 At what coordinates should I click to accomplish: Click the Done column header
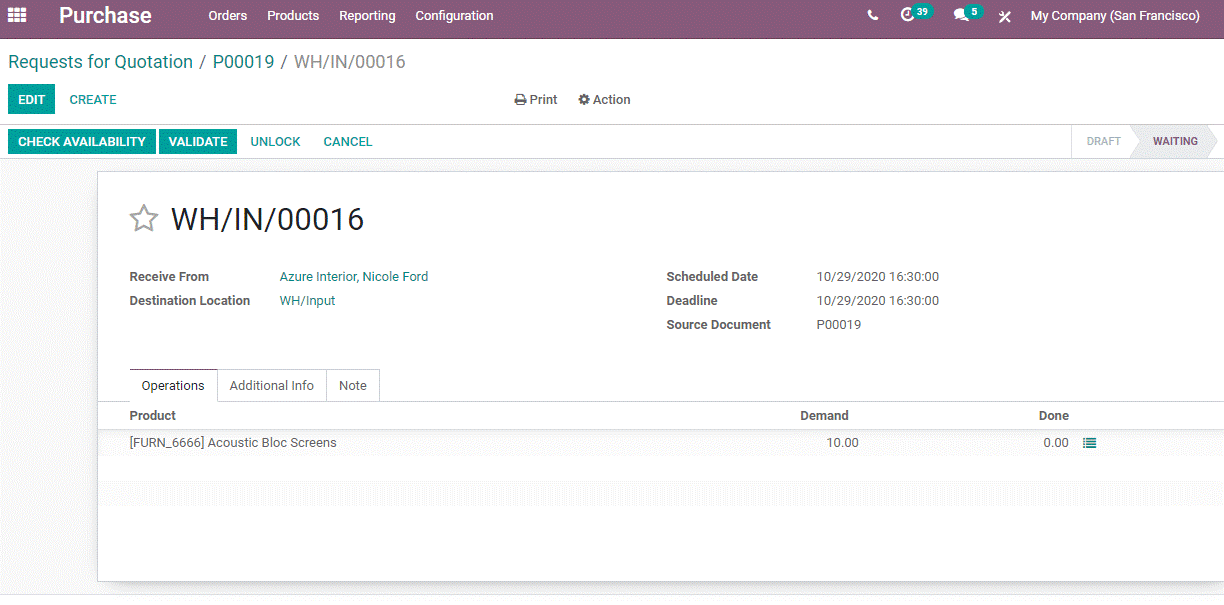tap(1054, 416)
